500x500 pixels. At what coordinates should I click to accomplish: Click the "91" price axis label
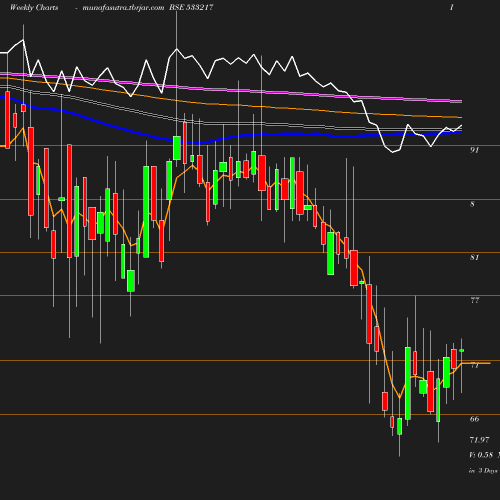474,150
